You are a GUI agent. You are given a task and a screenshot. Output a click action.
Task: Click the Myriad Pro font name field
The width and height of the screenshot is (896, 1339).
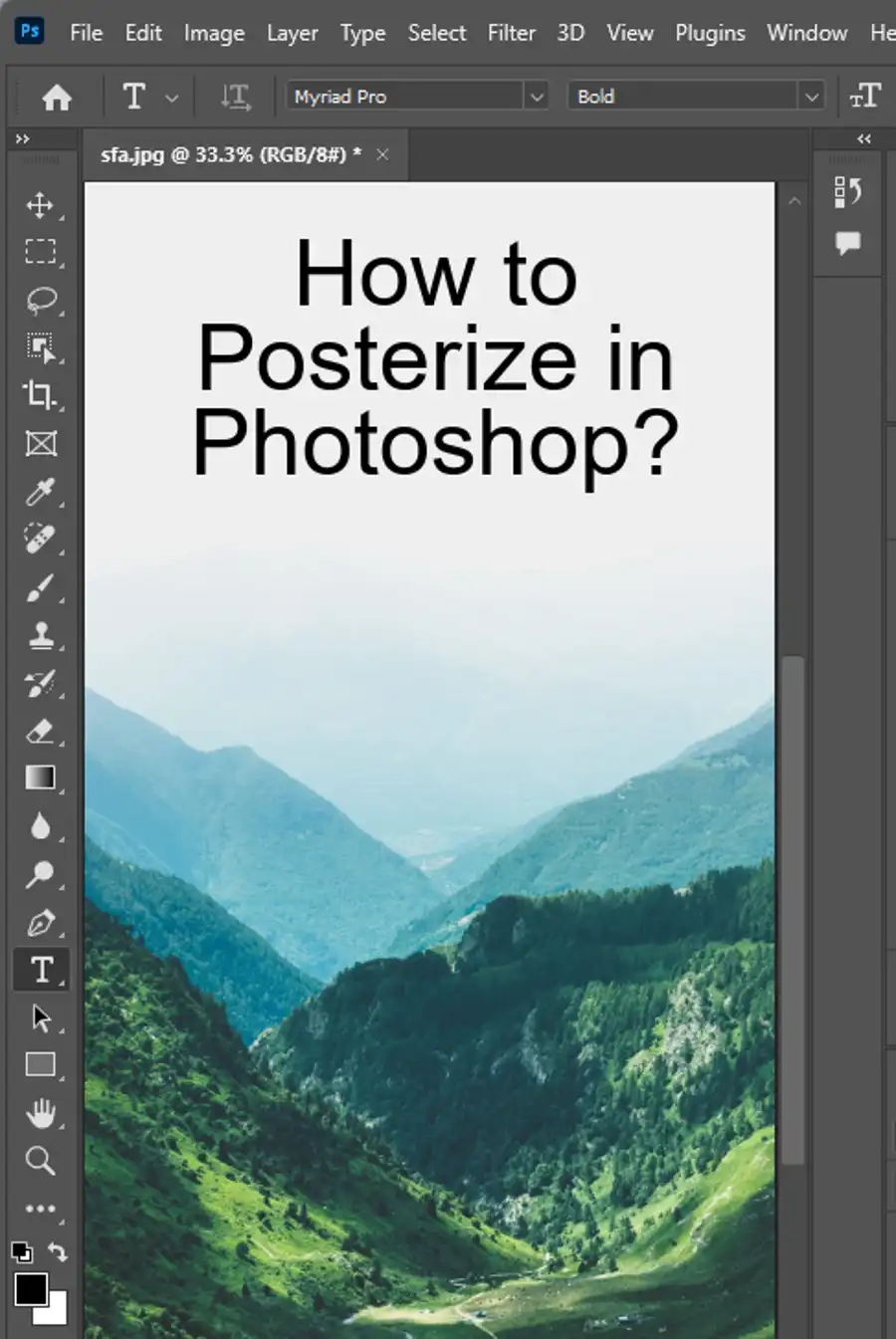(x=406, y=97)
